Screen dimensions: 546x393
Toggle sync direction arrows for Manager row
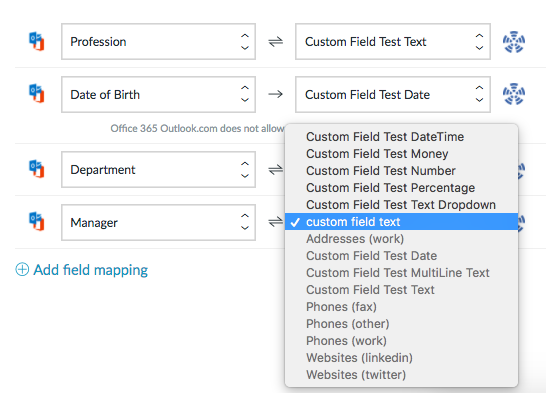tap(275, 222)
